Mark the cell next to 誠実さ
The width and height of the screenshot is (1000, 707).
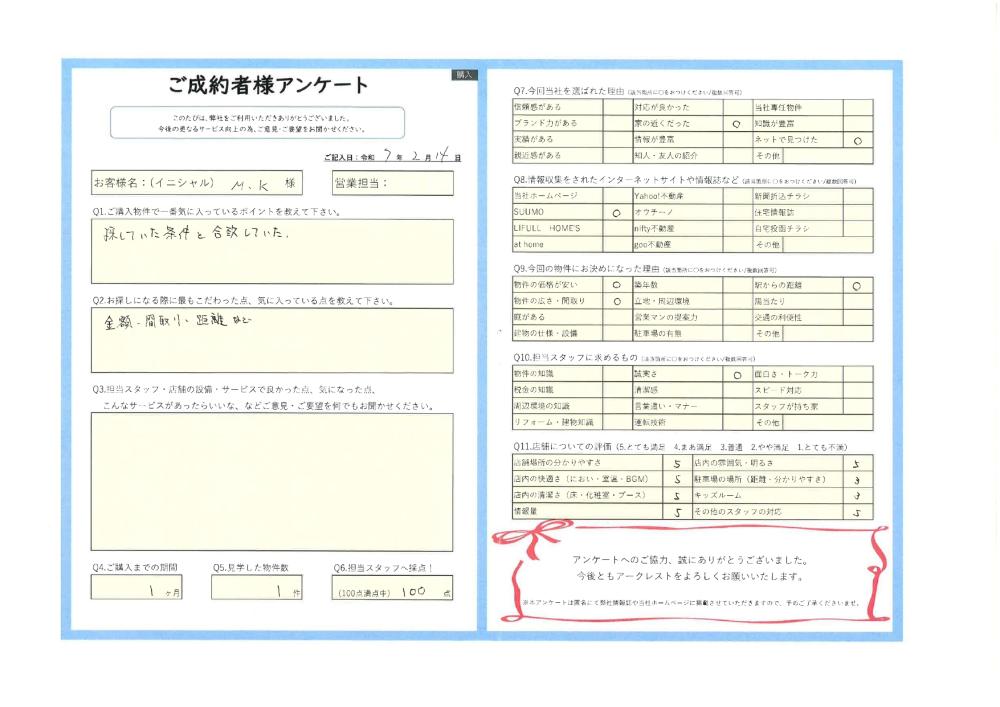737,374
